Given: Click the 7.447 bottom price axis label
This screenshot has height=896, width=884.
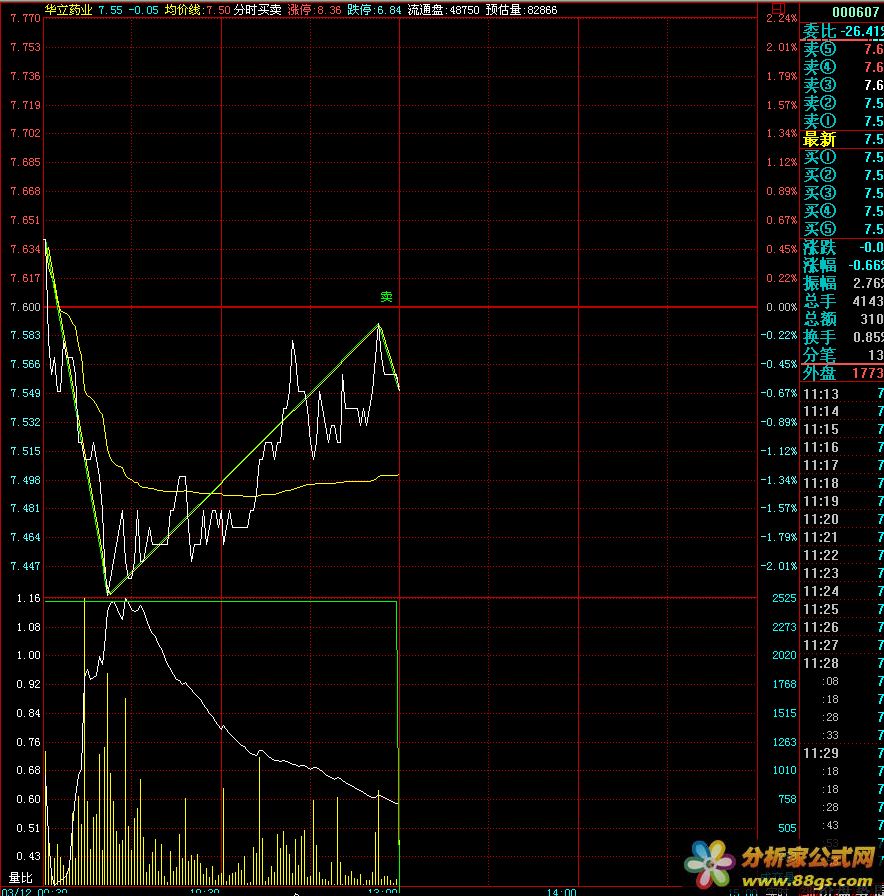Looking at the screenshot, I should [25, 566].
